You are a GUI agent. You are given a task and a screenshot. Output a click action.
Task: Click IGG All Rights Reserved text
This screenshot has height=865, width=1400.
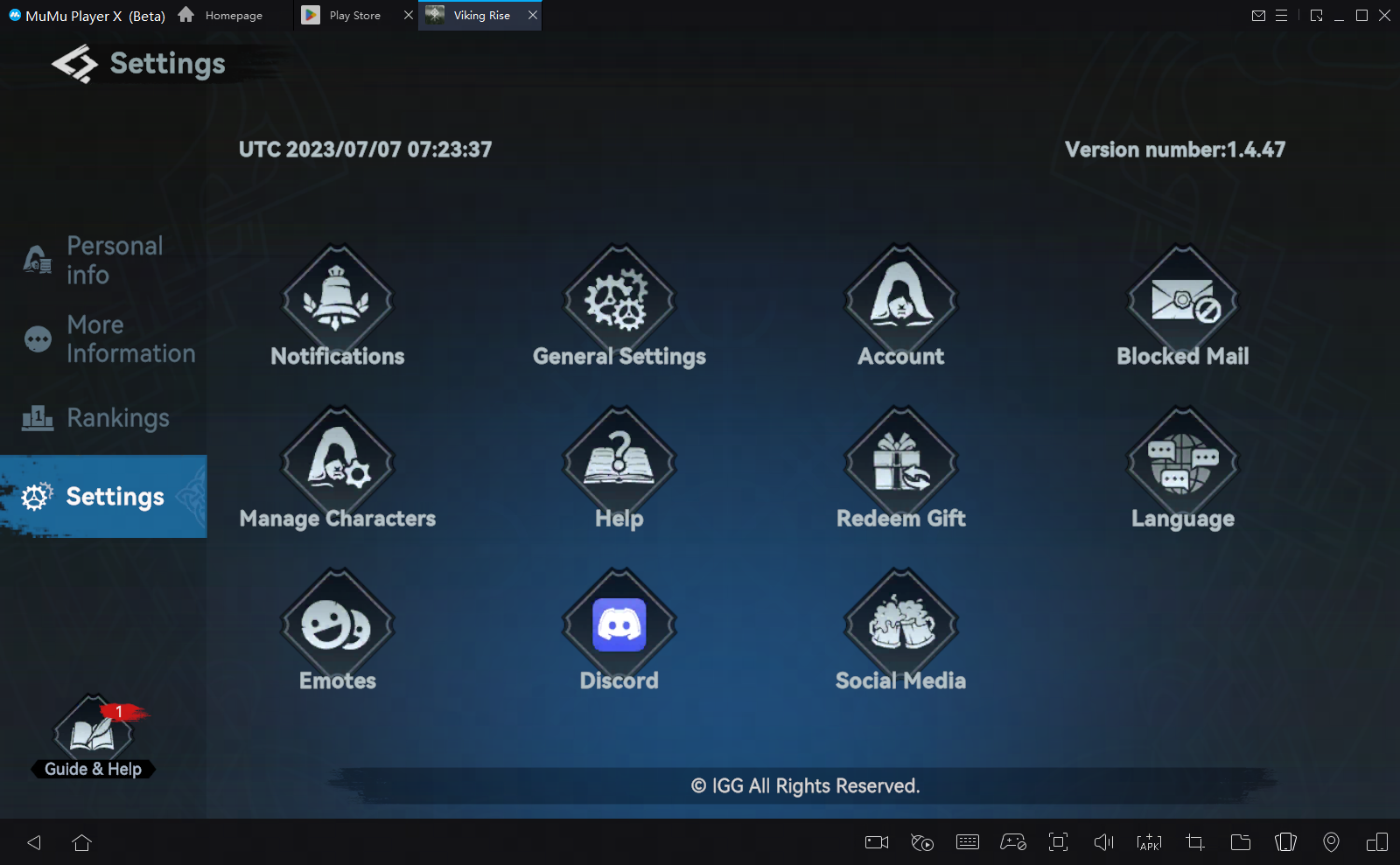pyautogui.click(x=805, y=786)
